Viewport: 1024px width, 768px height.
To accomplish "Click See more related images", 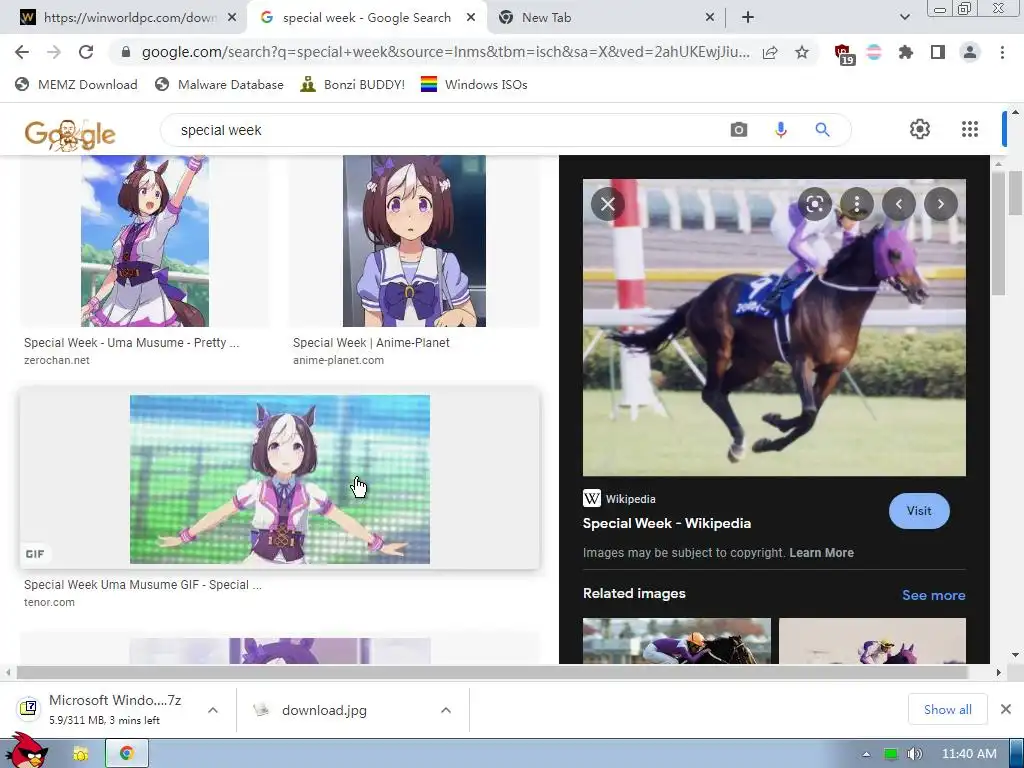I will [x=933, y=595].
